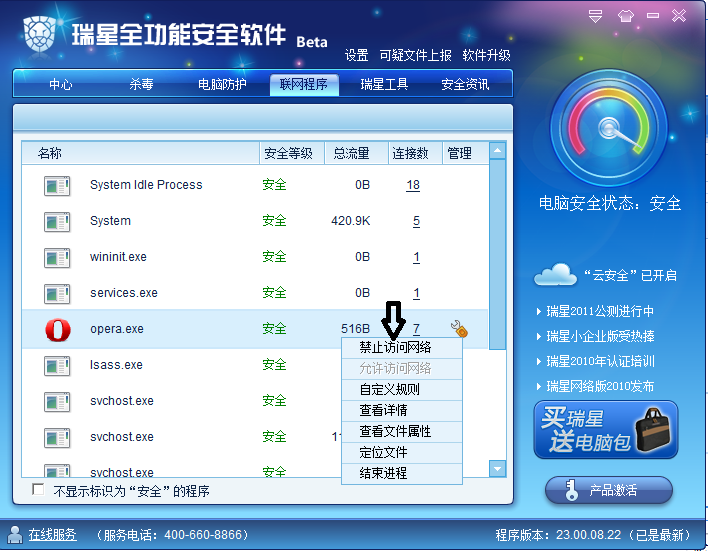Click the Rising lion shield logo

[39, 34]
